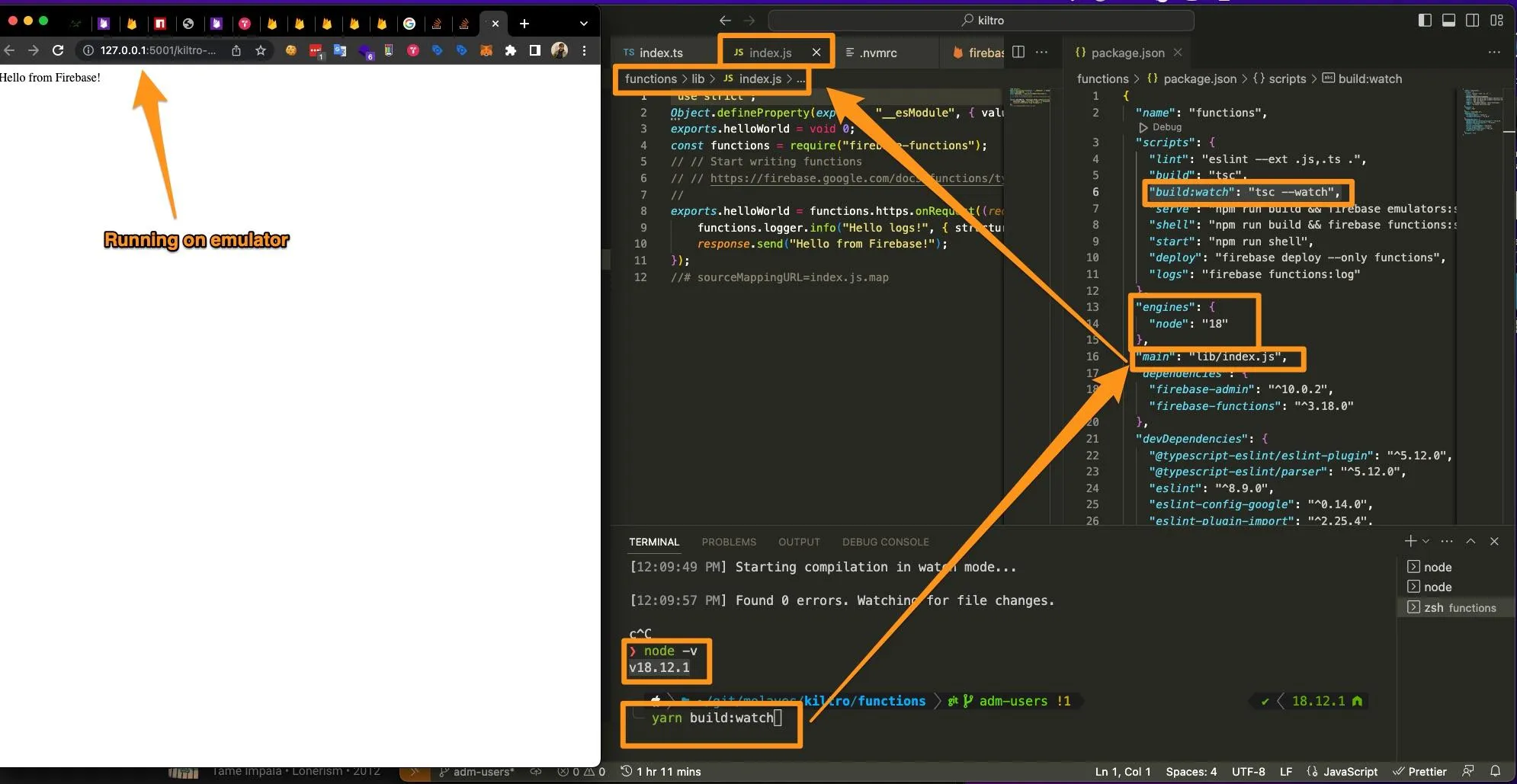Screen dimensions: 1517x784
Task: Open the .nvmrc editor tab
Action: click(x=877, y=53)
